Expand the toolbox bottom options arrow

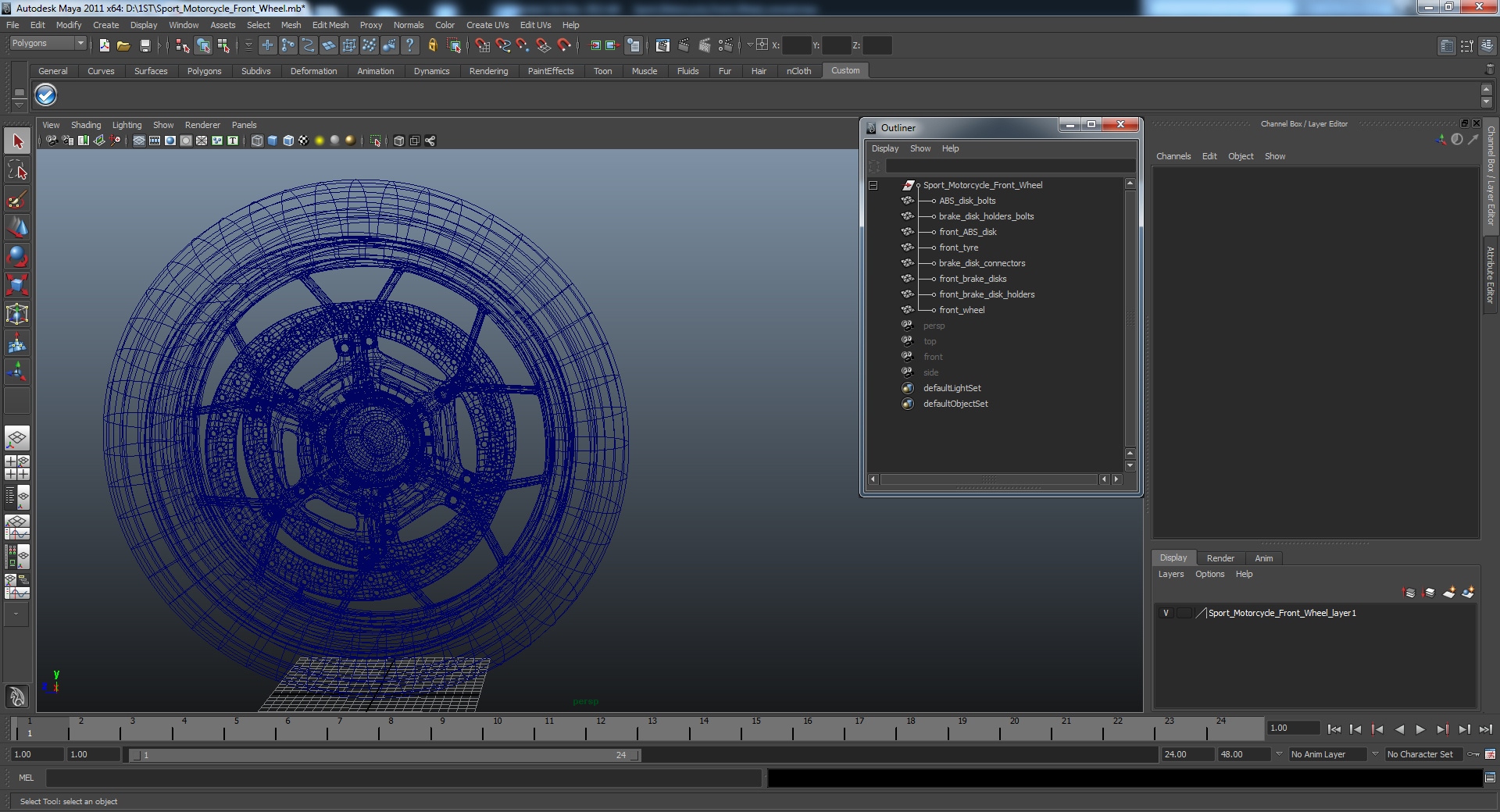(16, 614)
